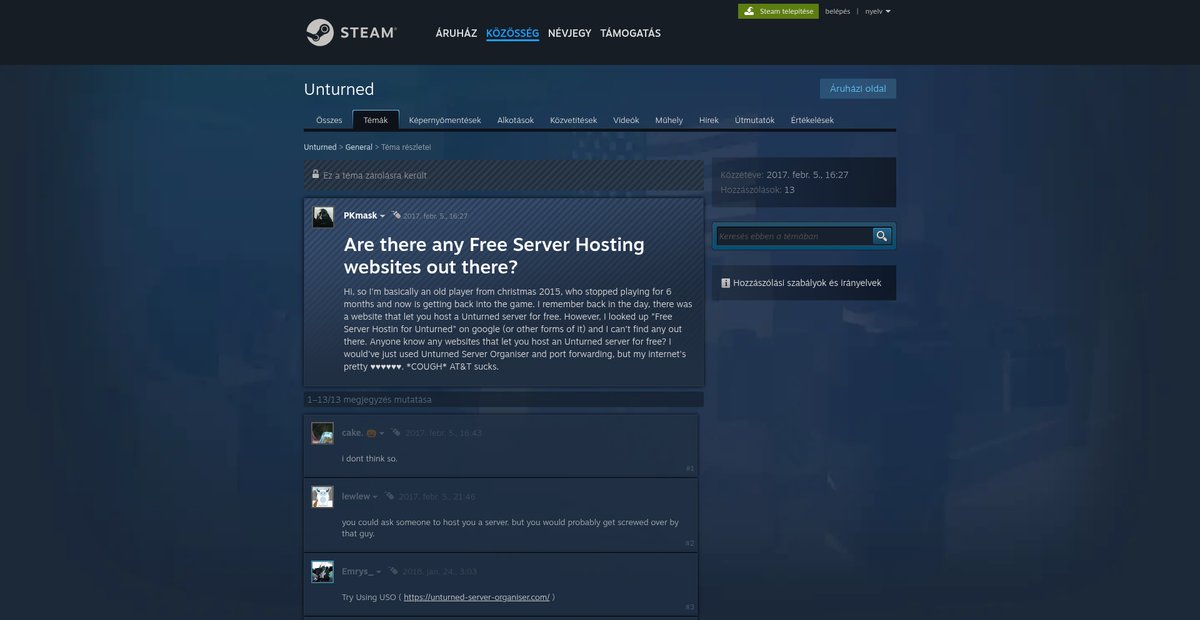Click the belépés login link

pyautogui.click(x=837, y=11)
